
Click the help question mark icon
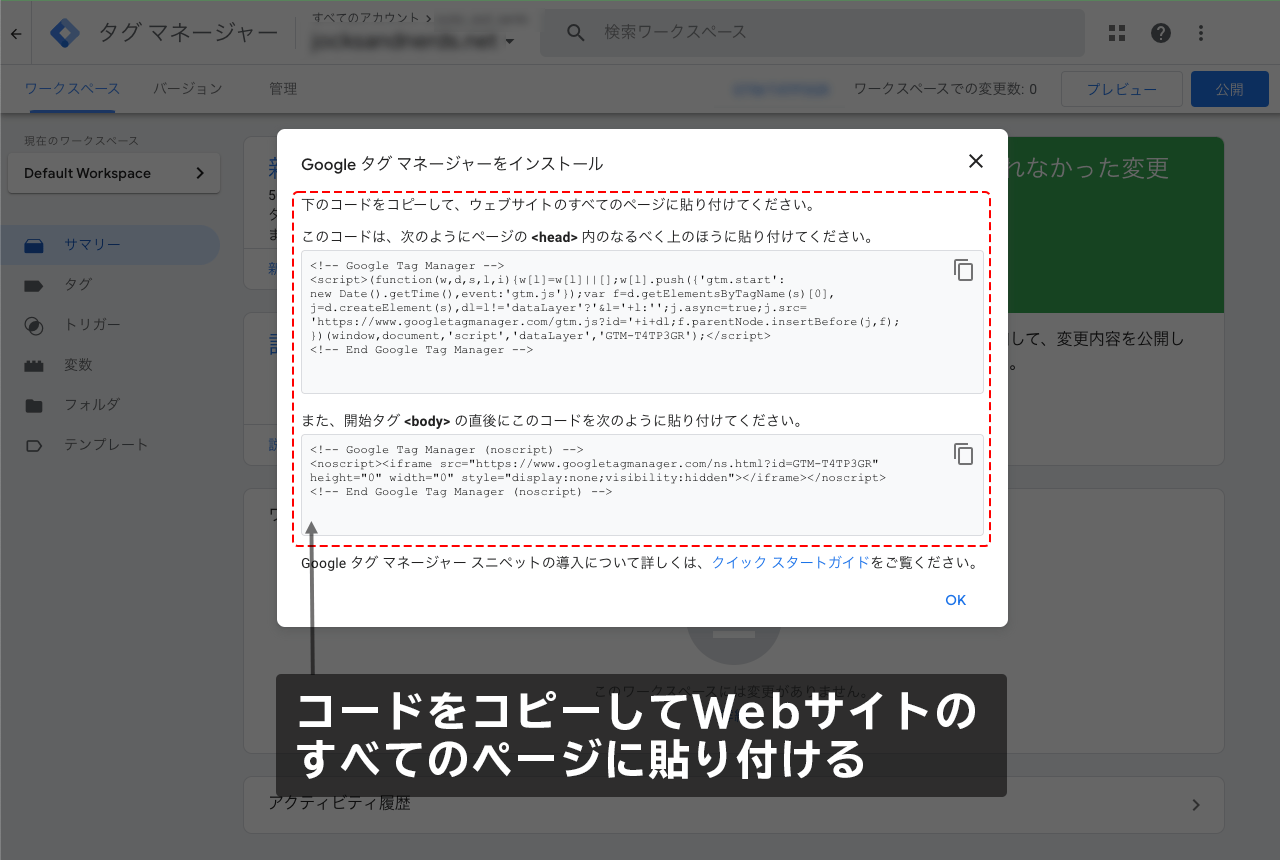tap(1160, 32)
